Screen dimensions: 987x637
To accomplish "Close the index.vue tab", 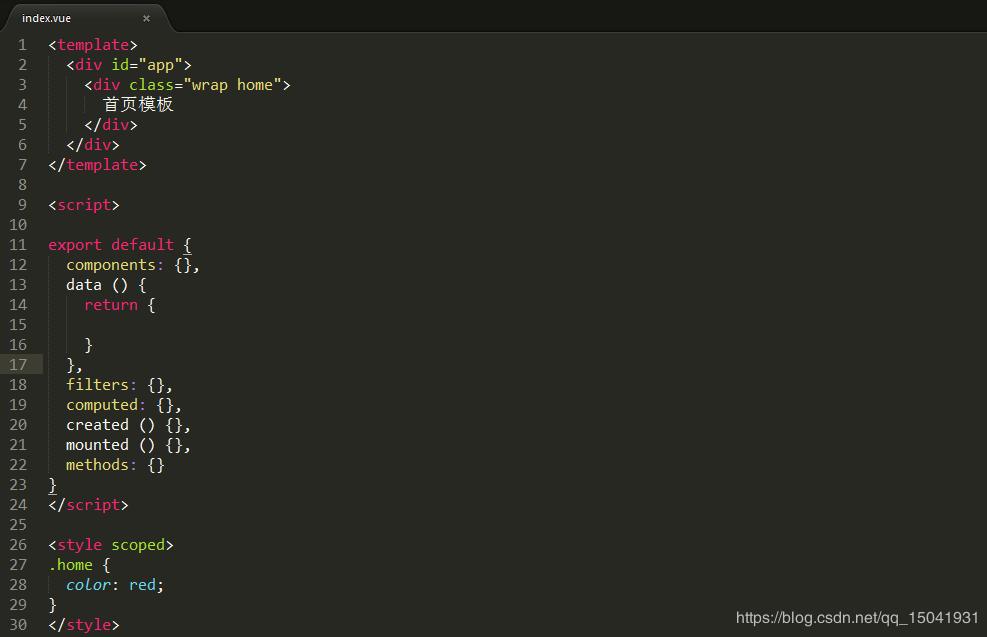I will 146,18.
